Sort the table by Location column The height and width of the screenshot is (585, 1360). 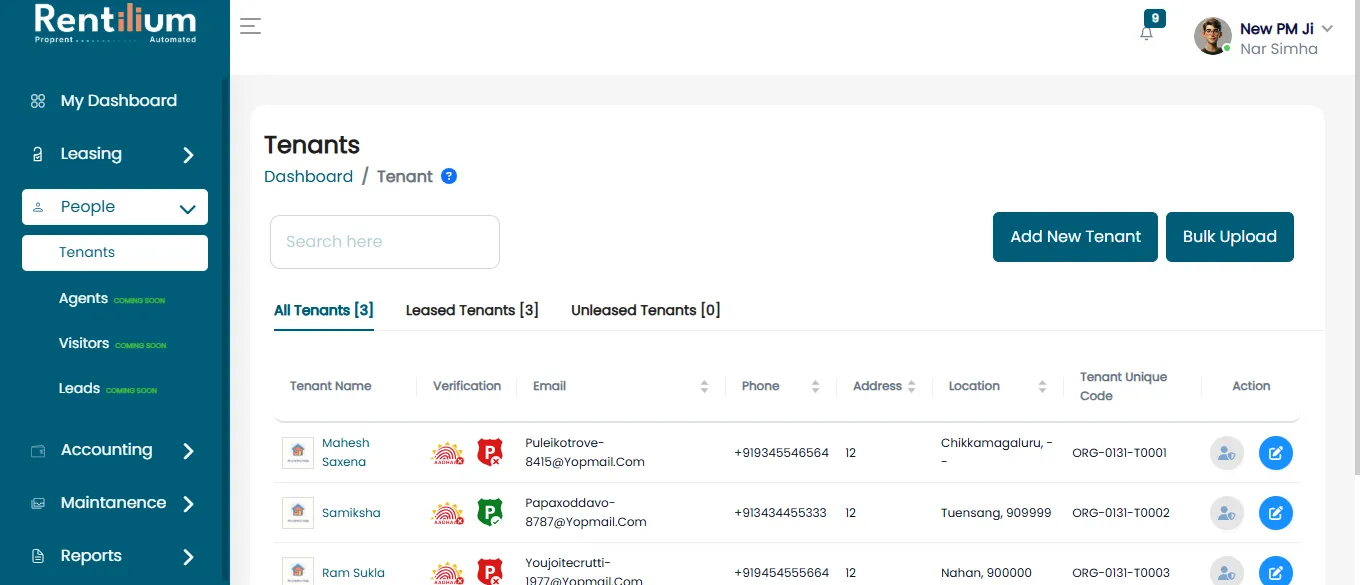[x=1042, y=387]
